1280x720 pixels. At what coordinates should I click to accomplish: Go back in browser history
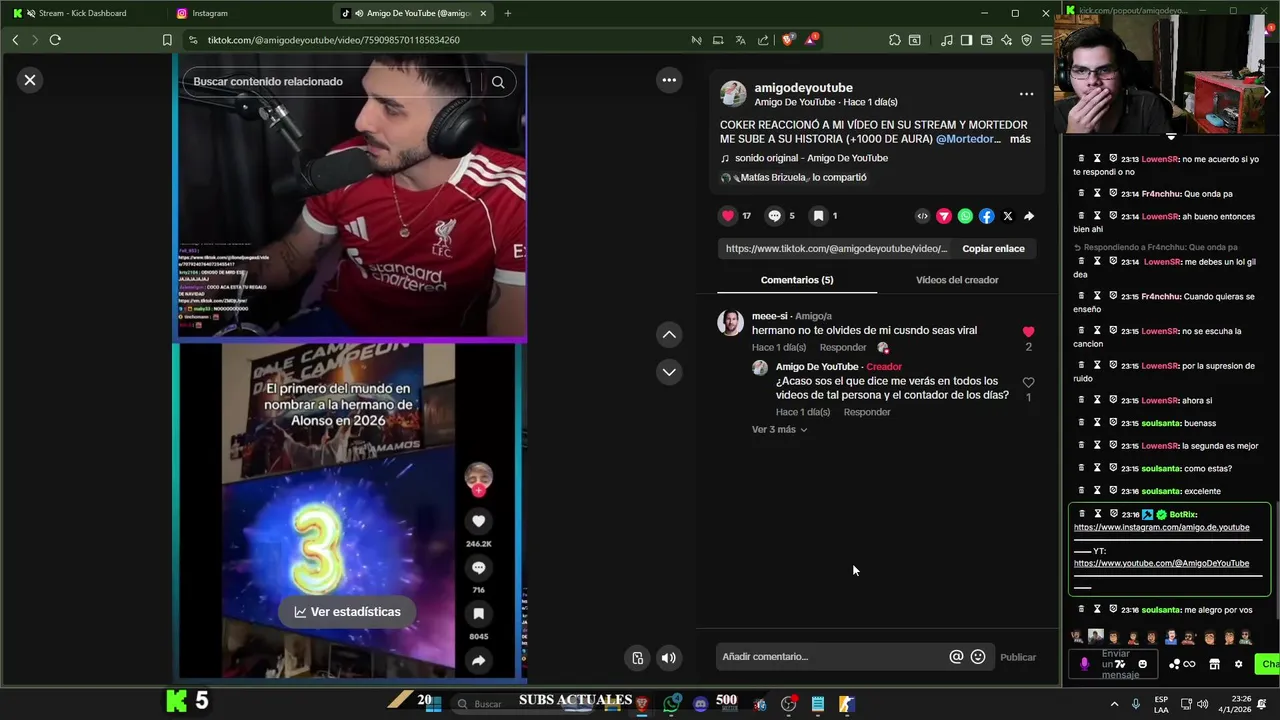click(15, 40)
